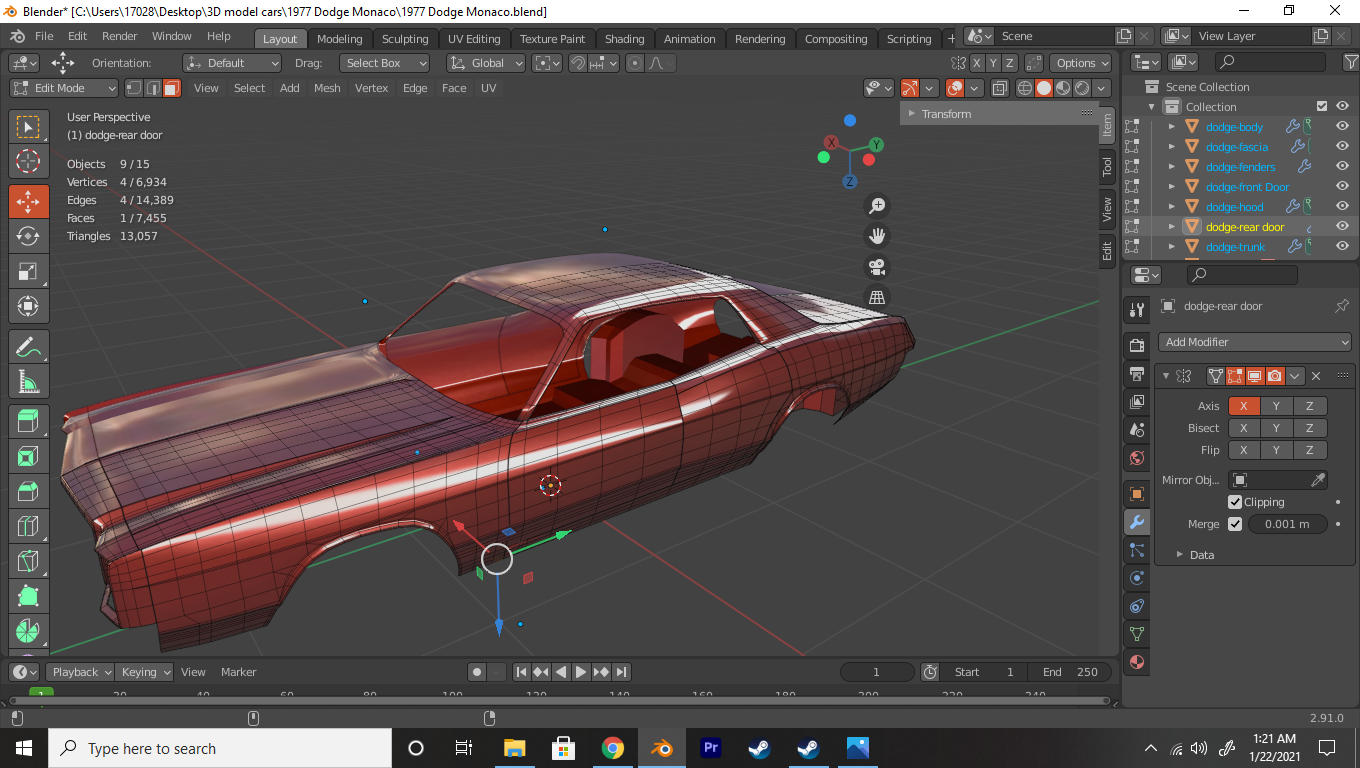Switch to vertex select mode

(x=136, y=88)
